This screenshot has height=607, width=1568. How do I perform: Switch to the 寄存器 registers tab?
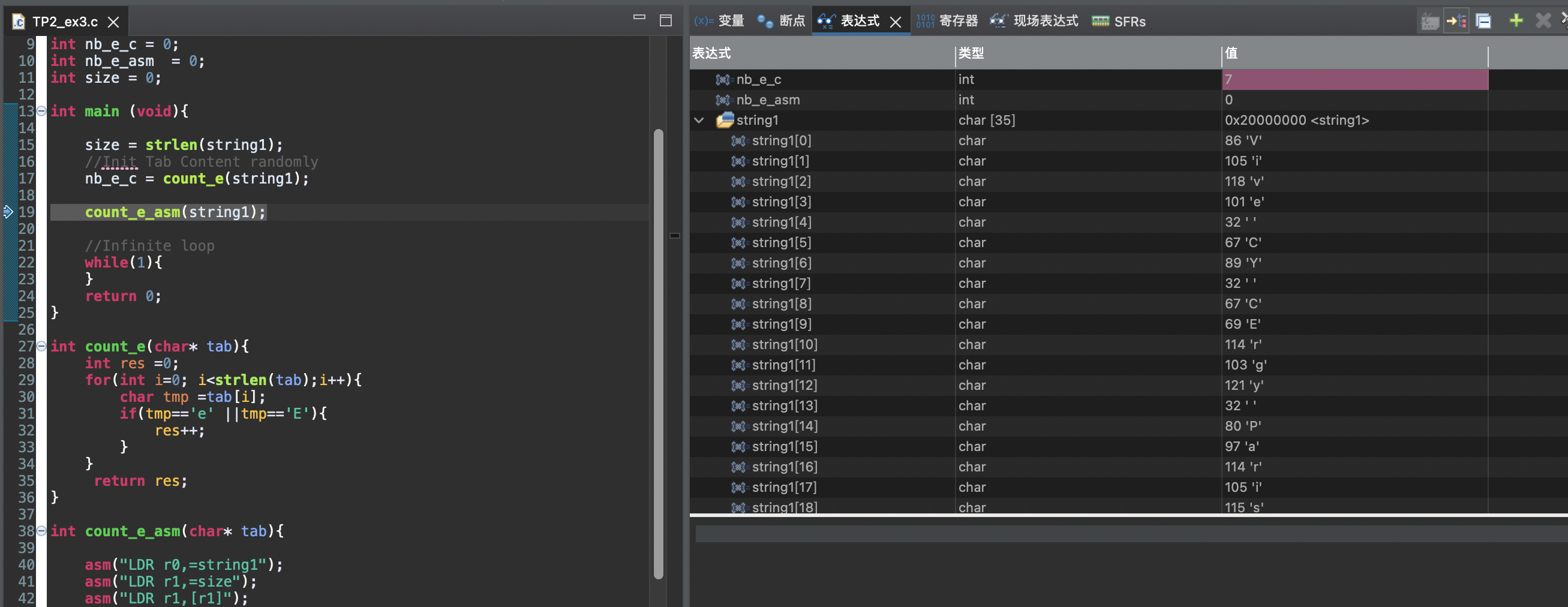947,22
